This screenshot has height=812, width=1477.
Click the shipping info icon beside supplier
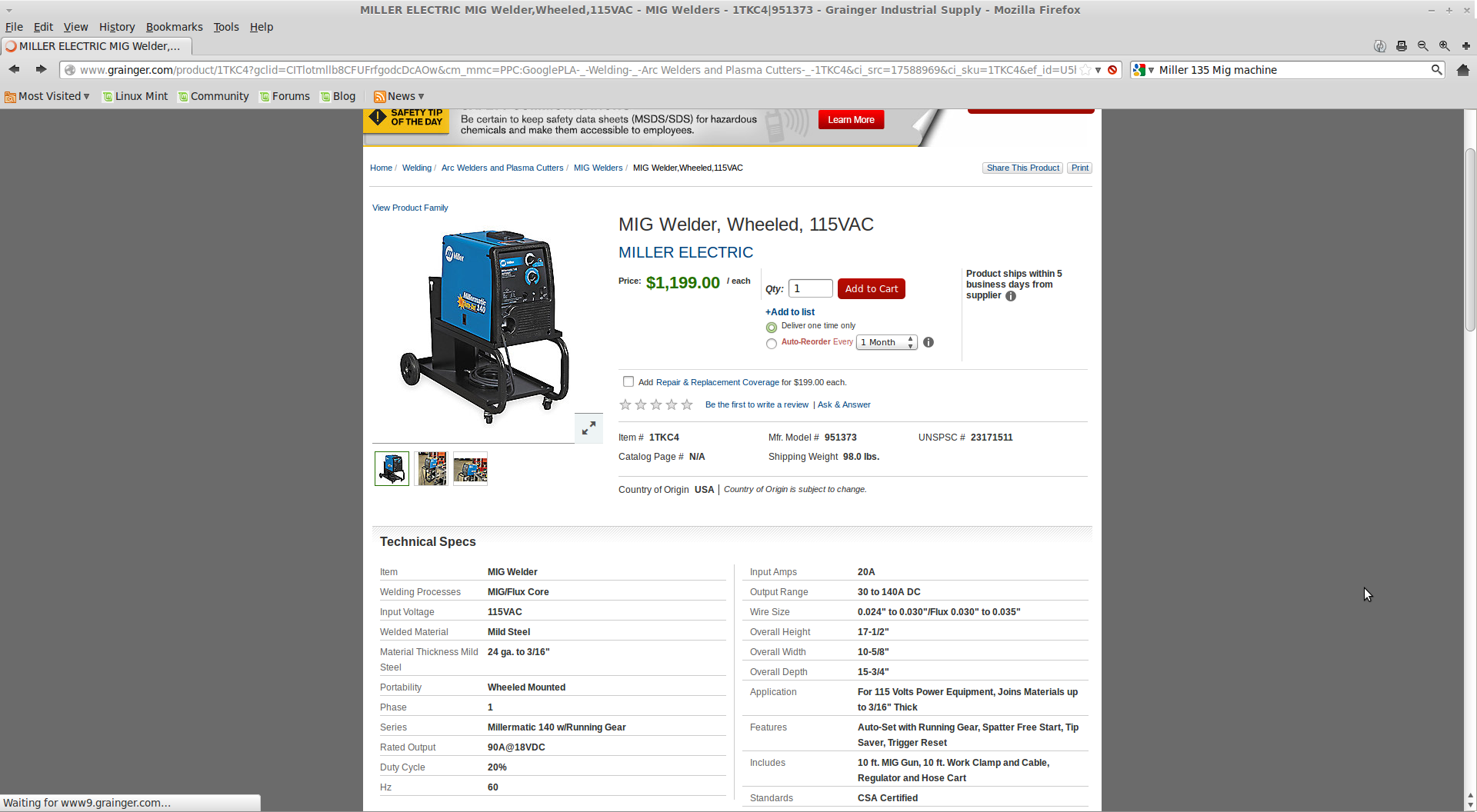(x=1011, y=297)
